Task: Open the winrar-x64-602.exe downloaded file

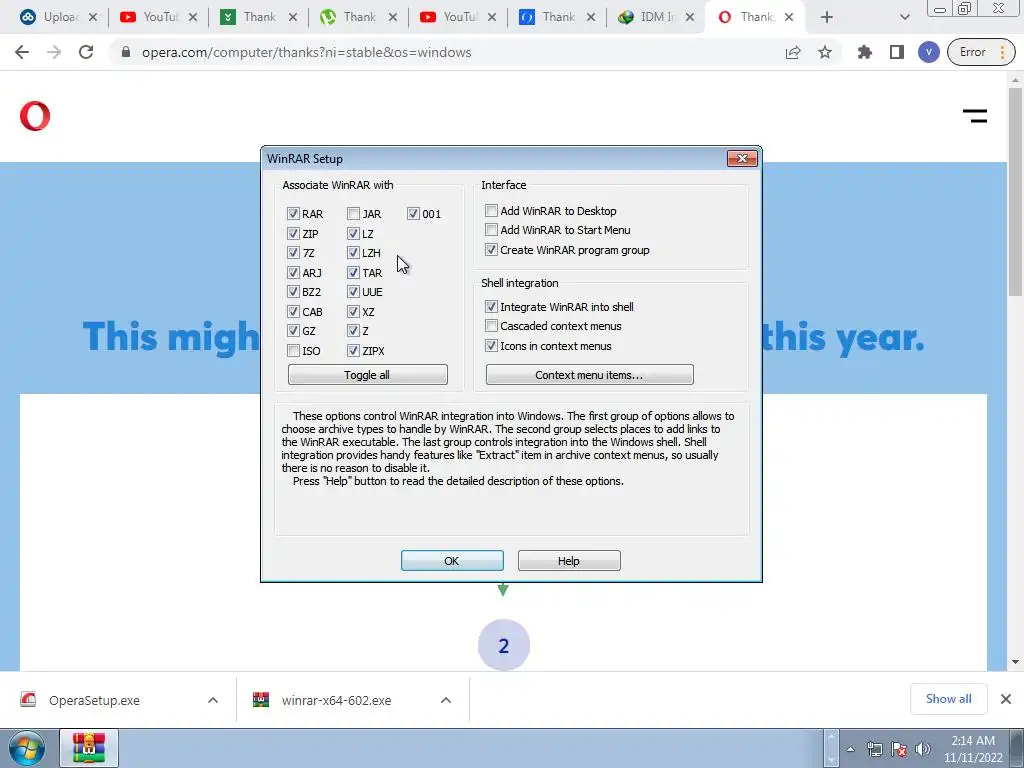Action: 336,700
